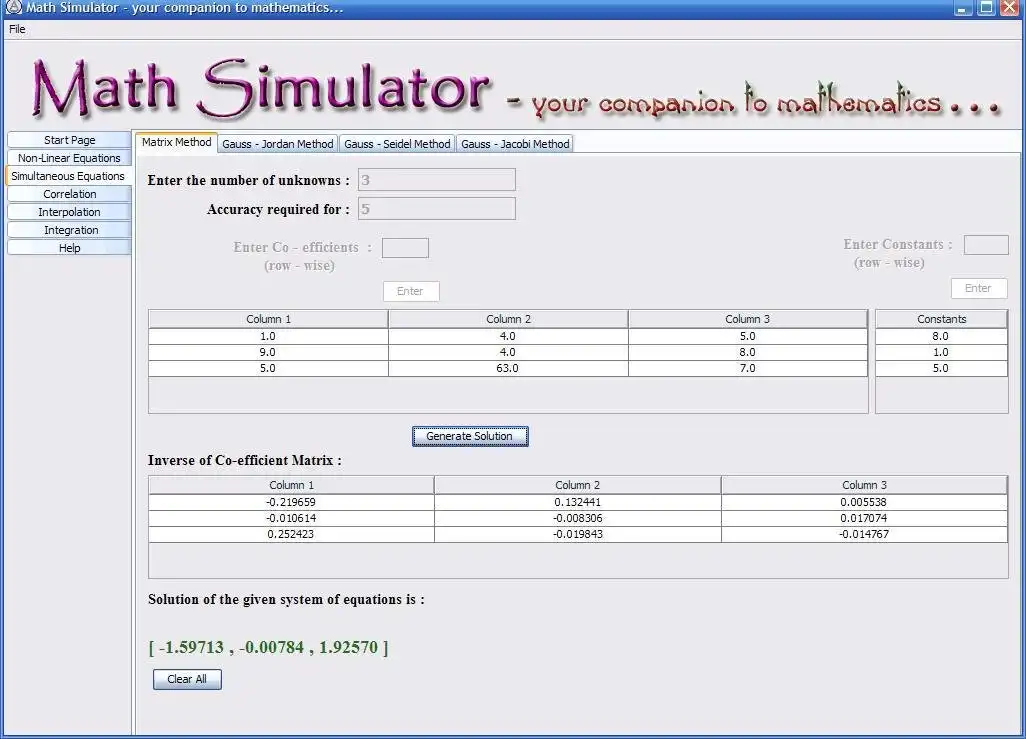Switch to Gauss - Jacobi Method tab
The width and height of the screenshot is (1026, 739).
515,144
